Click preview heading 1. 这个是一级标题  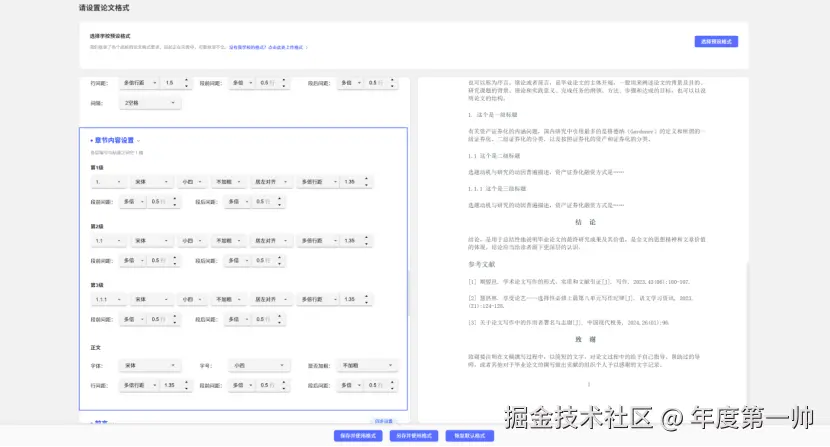[493, 114]
